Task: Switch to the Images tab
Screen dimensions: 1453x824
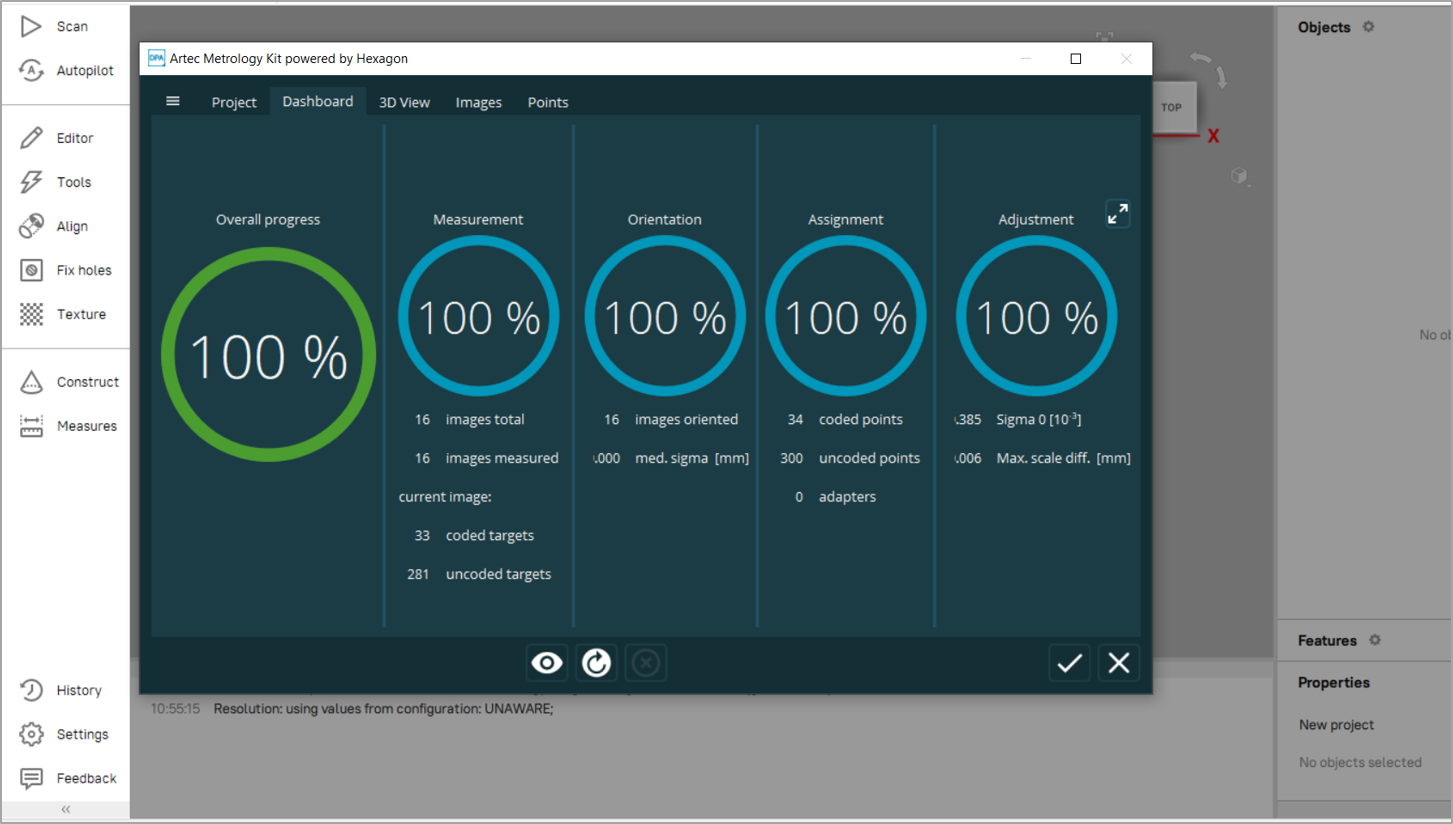Action: click(x=479, y=102)
